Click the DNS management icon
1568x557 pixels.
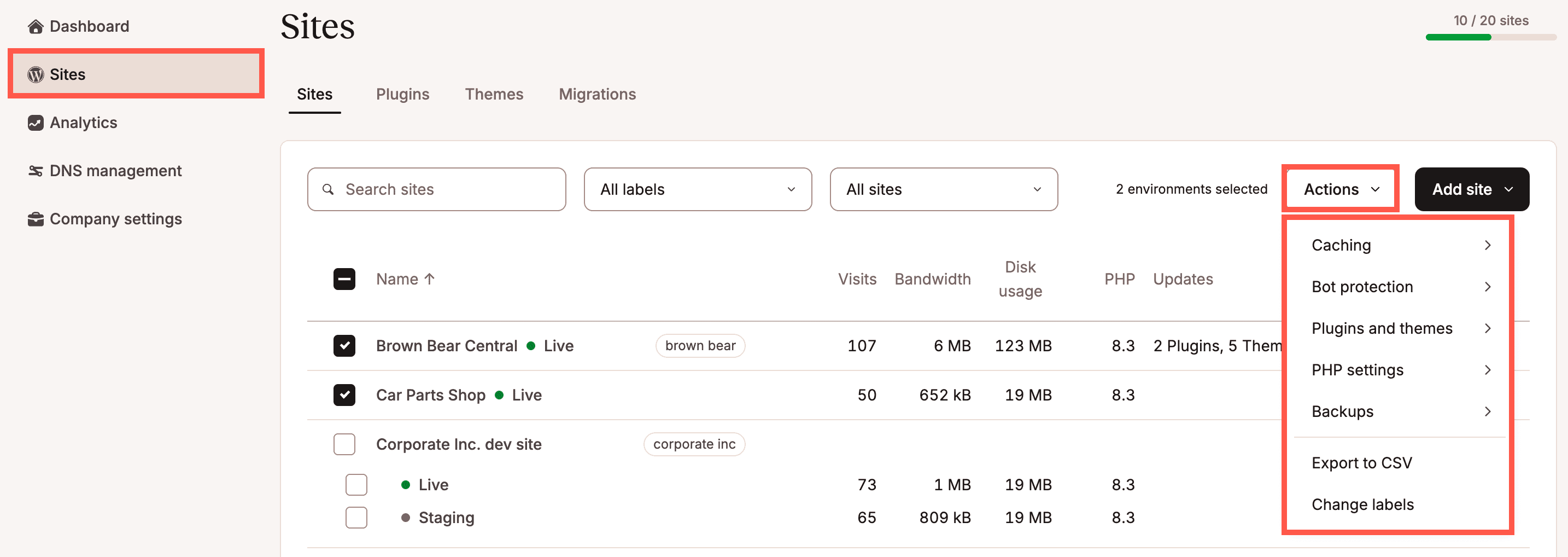click(36, 171)
